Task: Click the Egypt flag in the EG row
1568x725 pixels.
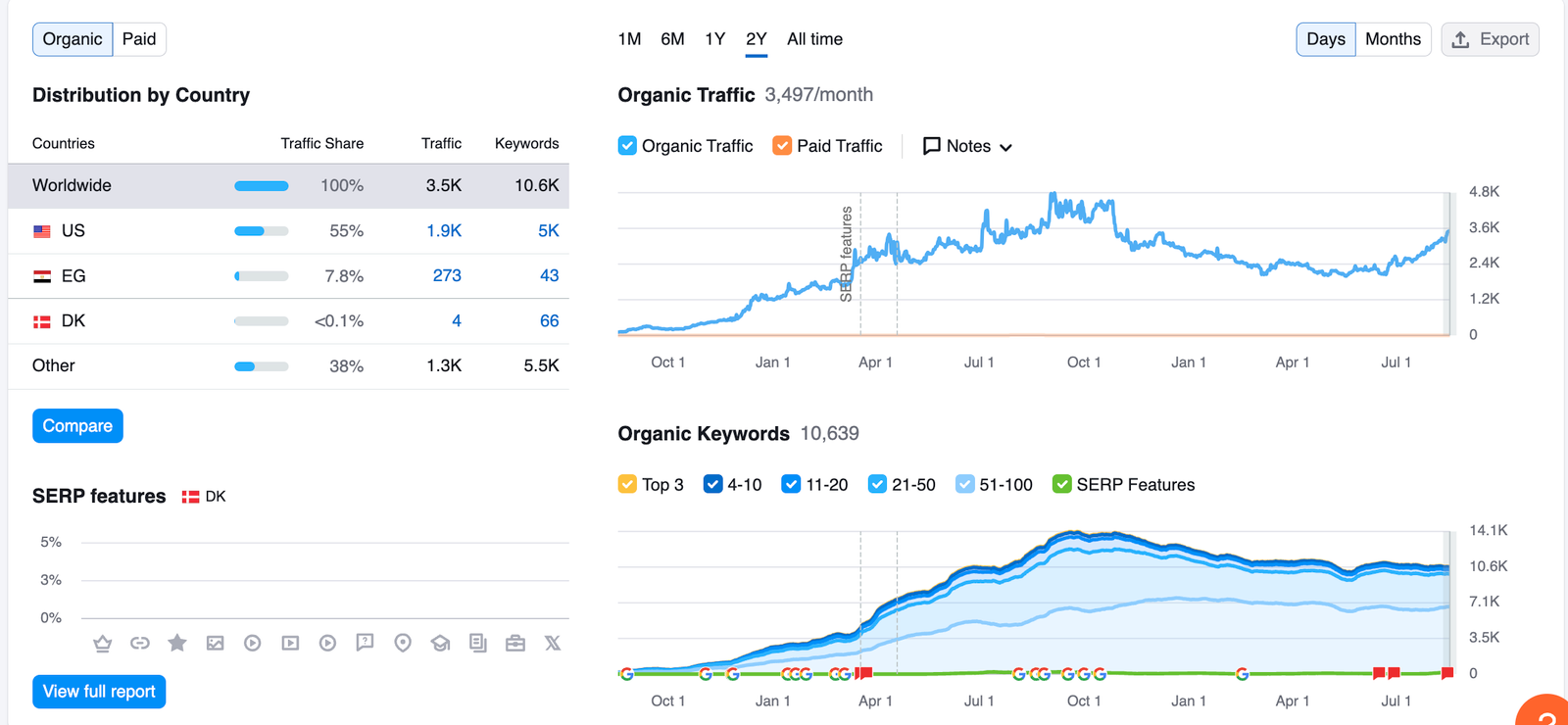Action: [x=42, y=276]
